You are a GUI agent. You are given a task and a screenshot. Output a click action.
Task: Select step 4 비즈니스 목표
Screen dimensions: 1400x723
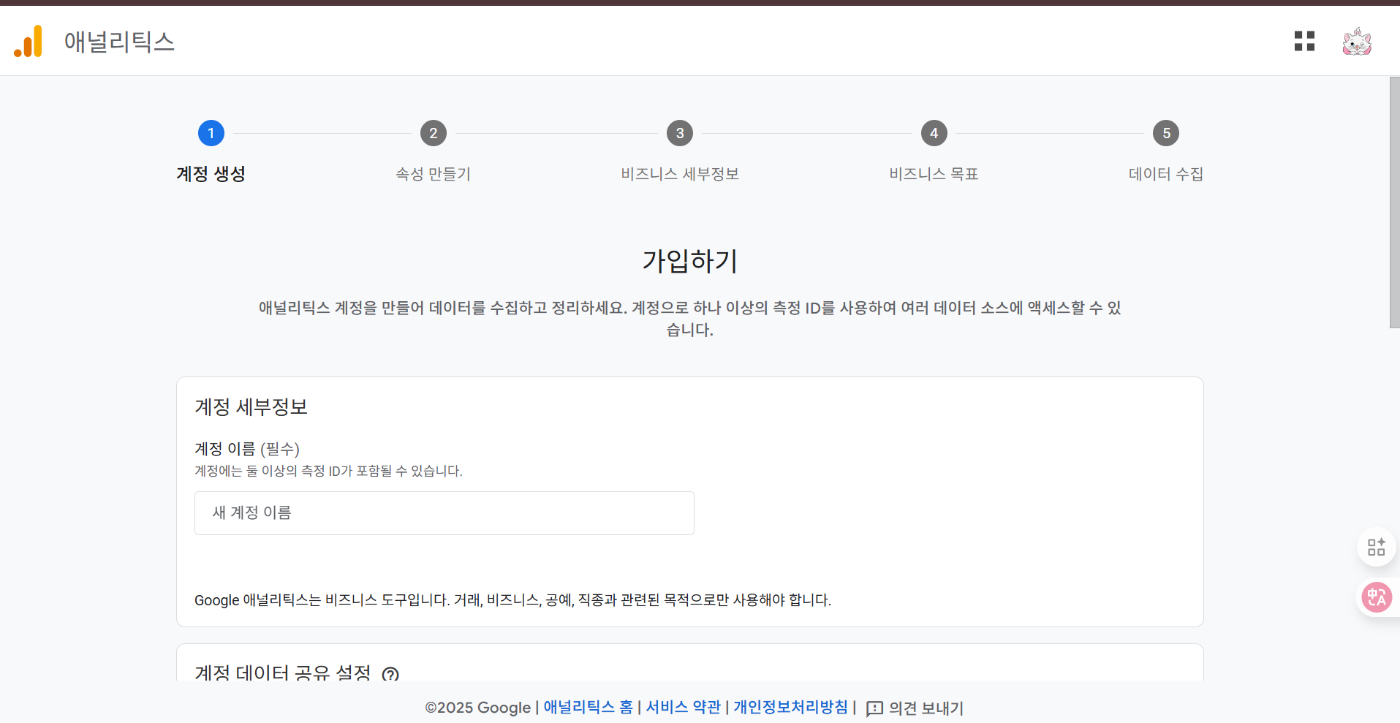pos(934,152)
